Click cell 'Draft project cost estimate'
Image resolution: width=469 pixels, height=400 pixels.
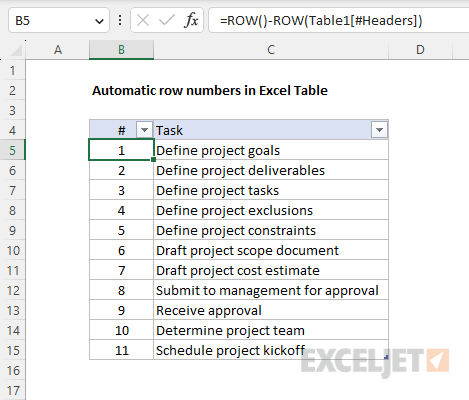coord(271,270)
